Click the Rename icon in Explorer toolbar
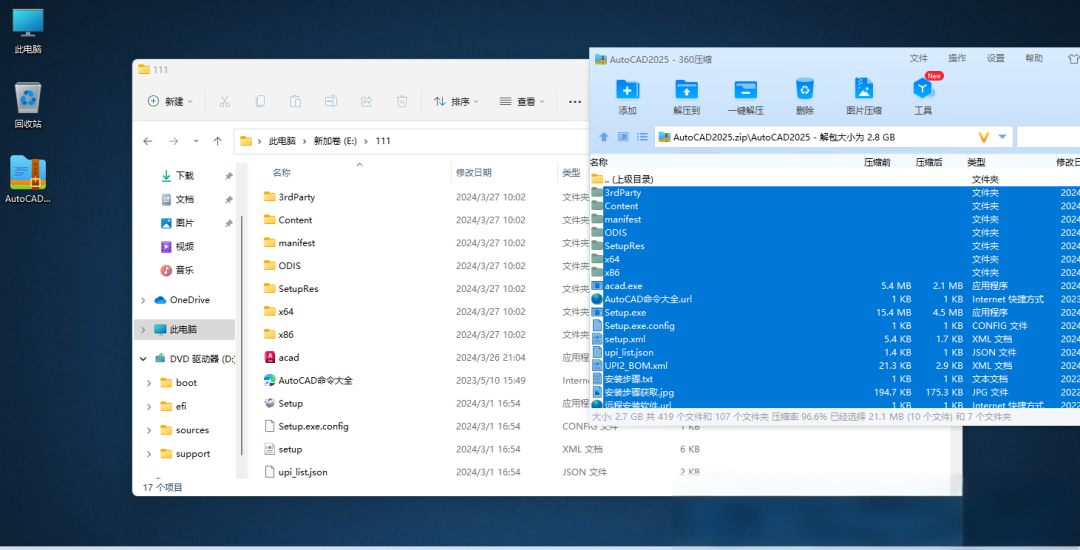Image resolution: width=1080 pixels, height=550 pixels. (x=331, y=101)
